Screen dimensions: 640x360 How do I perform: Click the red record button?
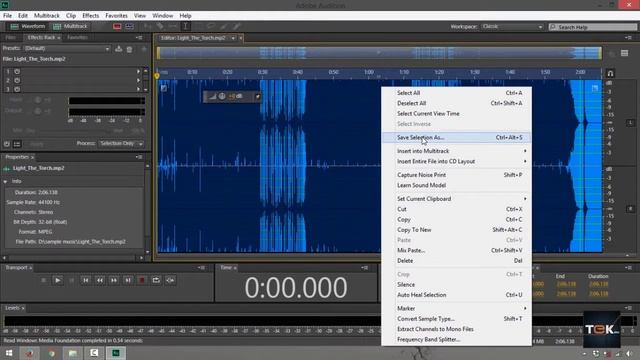pos(142,280)
